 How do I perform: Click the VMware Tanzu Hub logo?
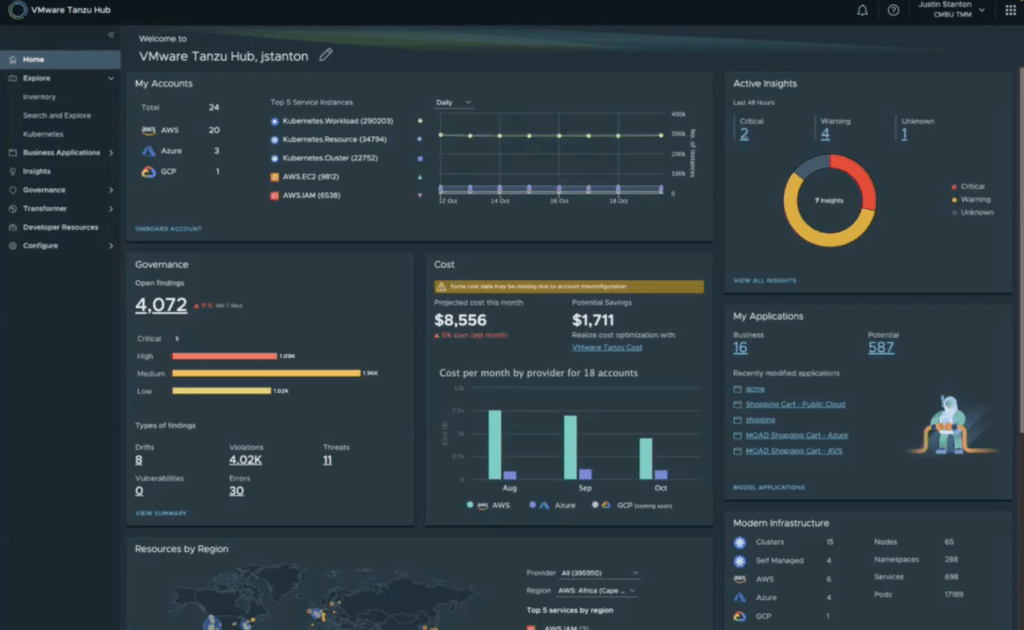click(x=17, y=10)
